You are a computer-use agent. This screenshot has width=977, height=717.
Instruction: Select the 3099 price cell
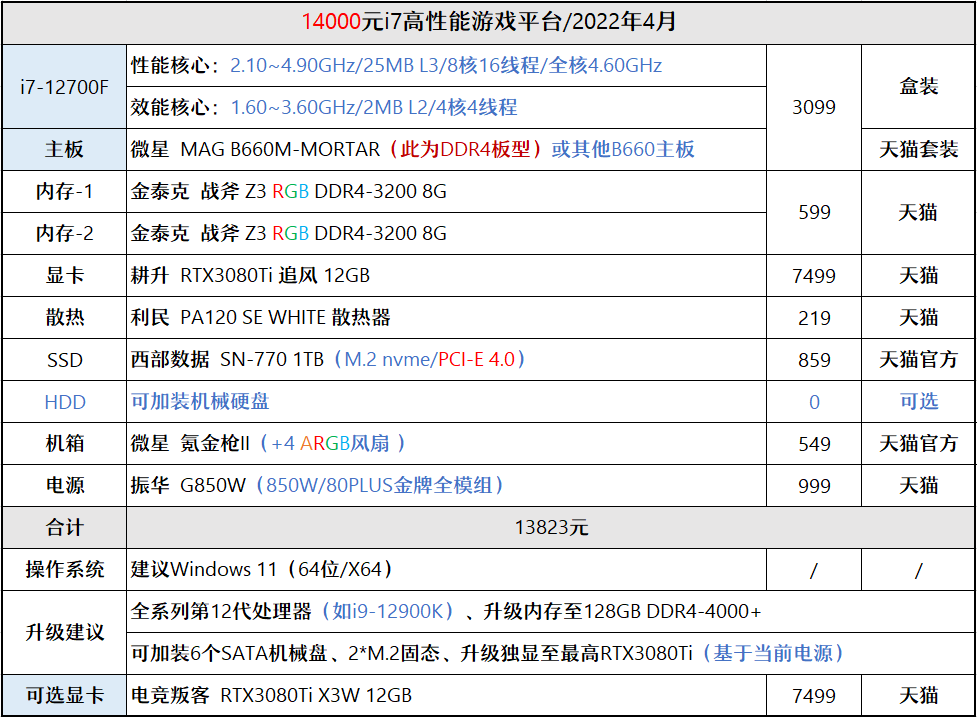tap(814, 107)
